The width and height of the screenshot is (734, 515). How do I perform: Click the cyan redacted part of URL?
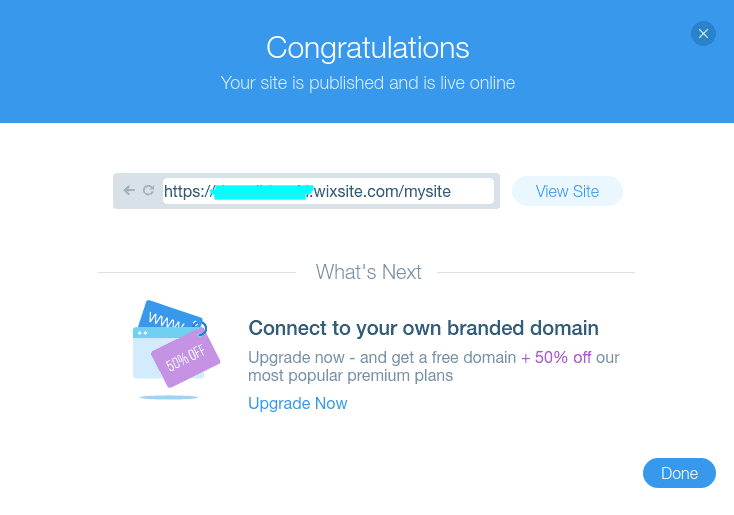click(260, 192)
